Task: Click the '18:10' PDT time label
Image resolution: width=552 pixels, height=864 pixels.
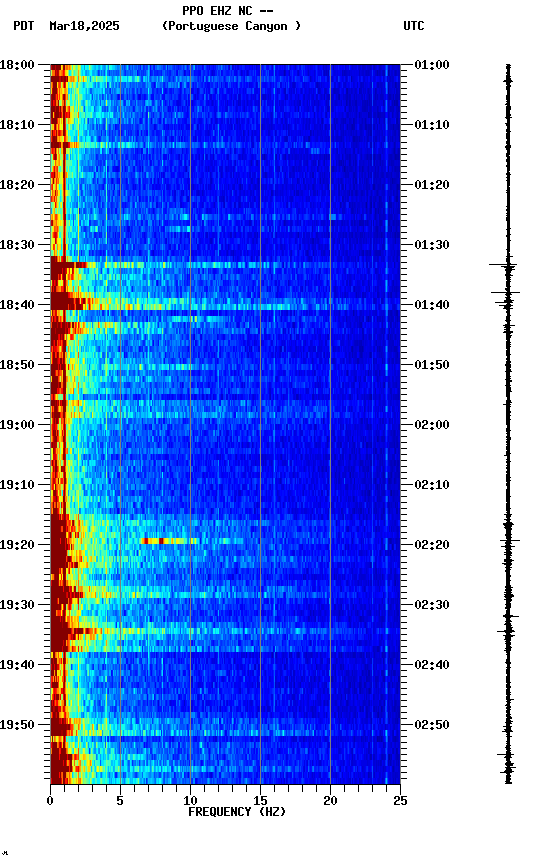Action: click(x=17, y=125)
